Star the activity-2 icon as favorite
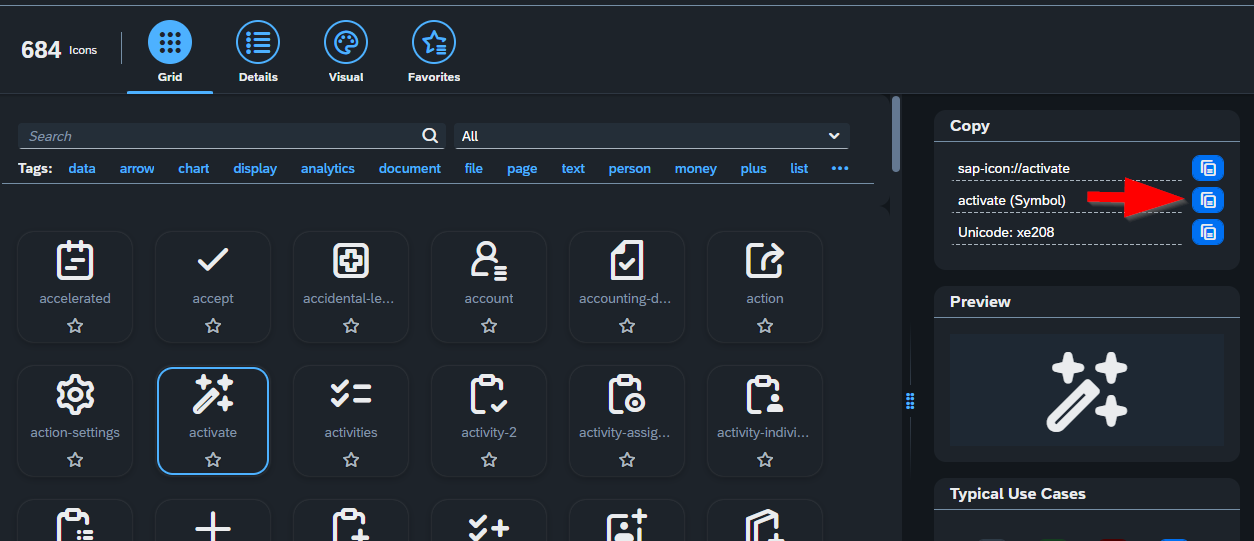 point(489,460)
